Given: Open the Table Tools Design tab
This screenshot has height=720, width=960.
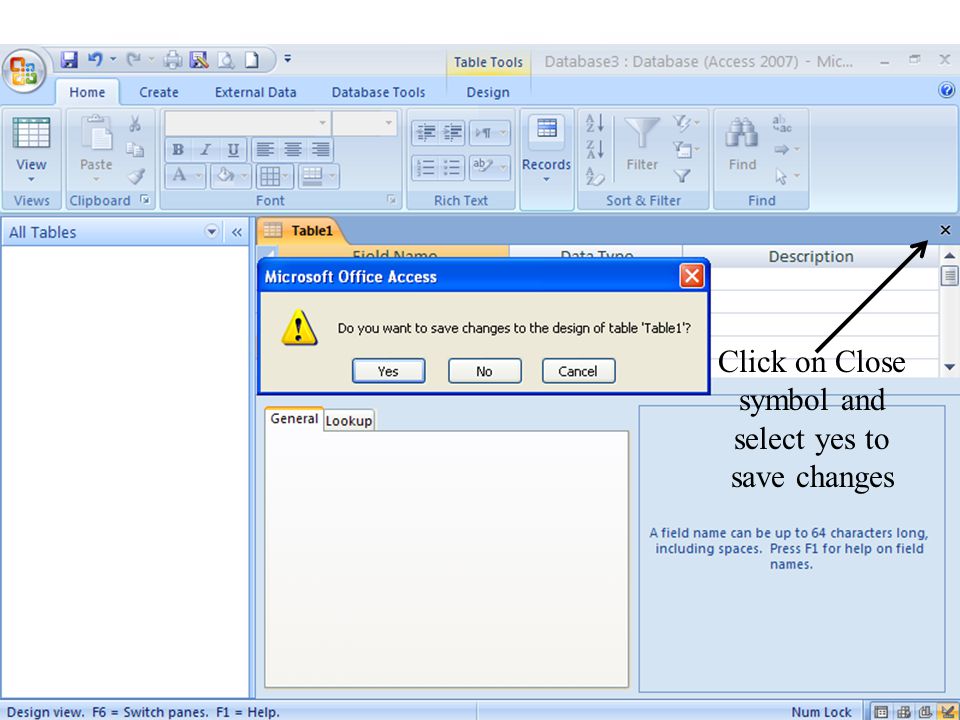Looking at the screenshot, I should 488,92.
